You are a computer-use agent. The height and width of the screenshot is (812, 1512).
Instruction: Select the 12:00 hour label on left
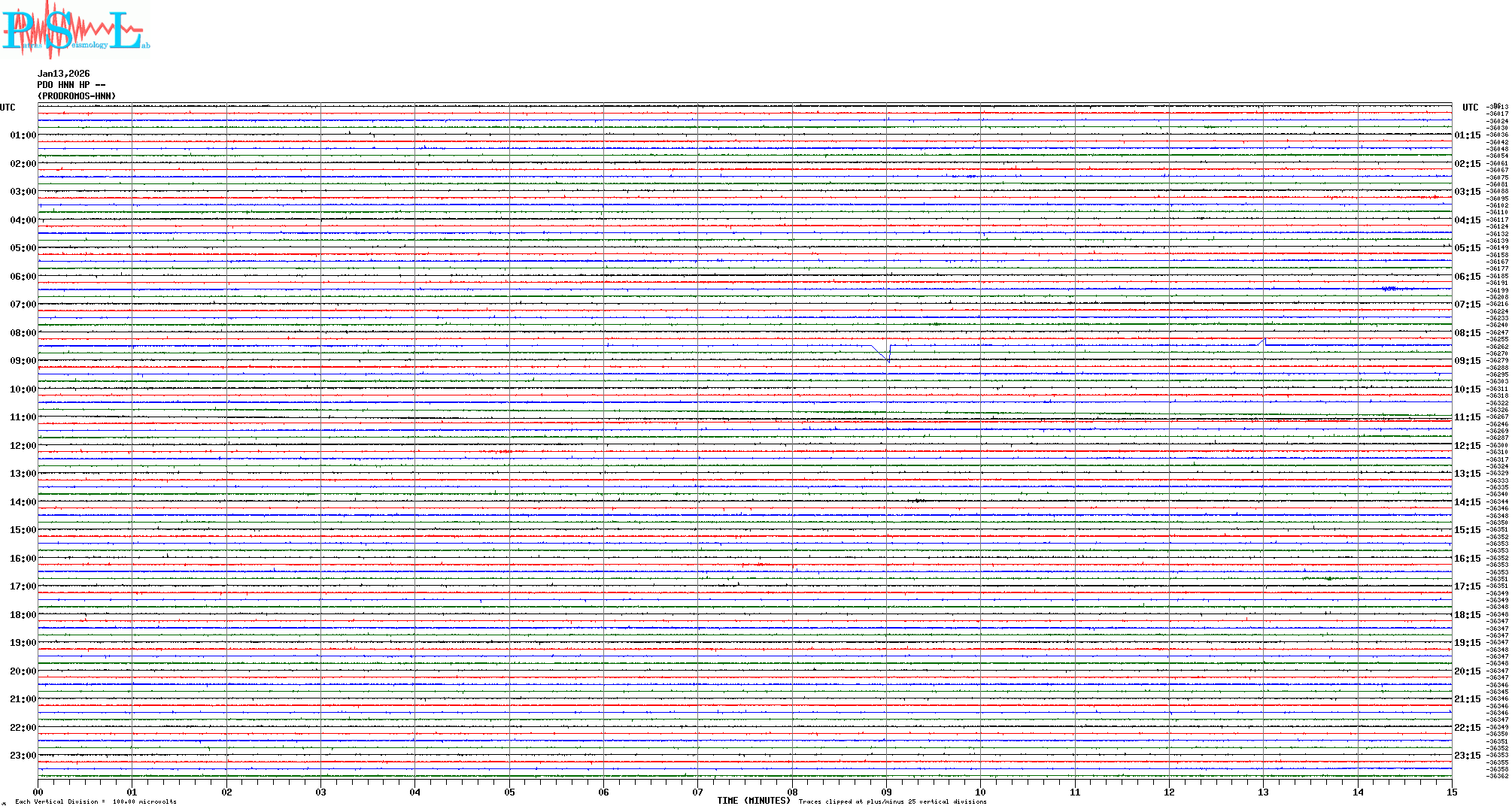tap(23, 446)
